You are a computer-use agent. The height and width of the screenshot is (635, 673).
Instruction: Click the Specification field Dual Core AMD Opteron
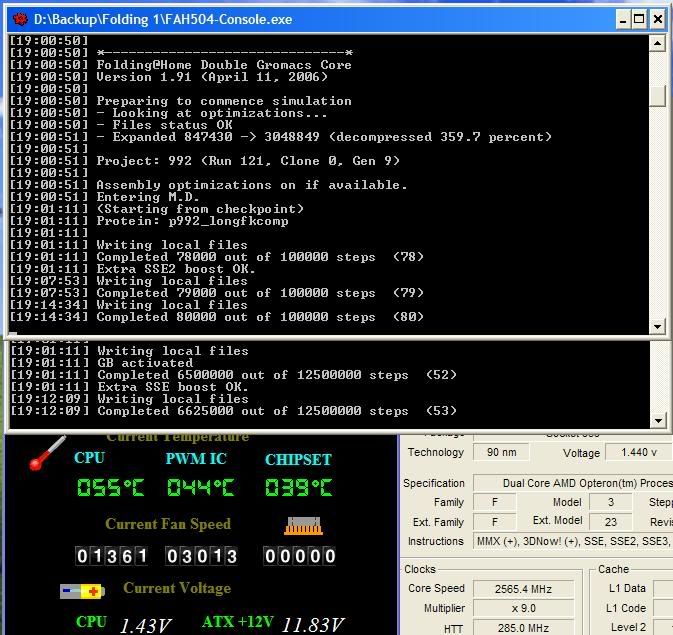tap(573, 483)
